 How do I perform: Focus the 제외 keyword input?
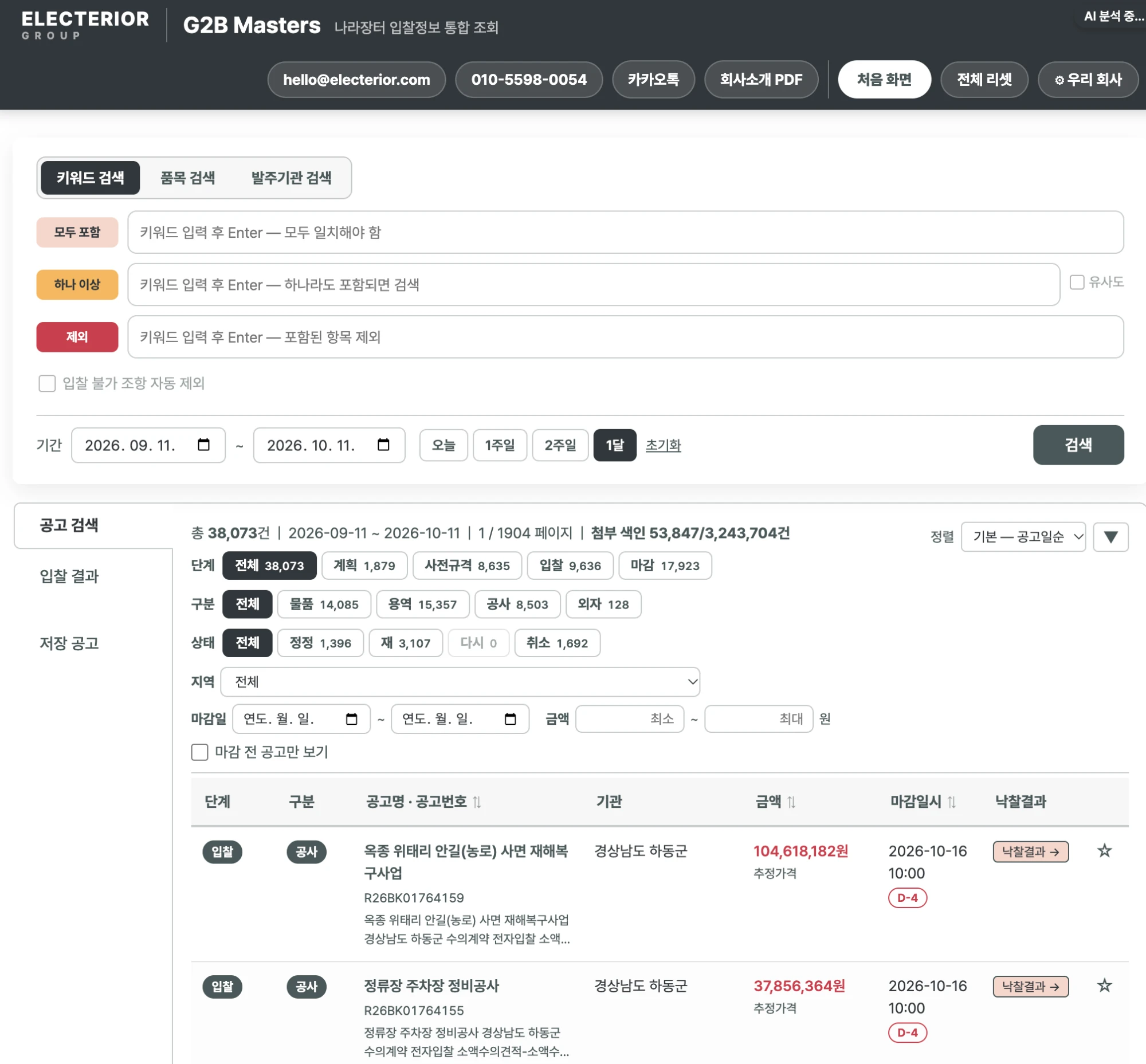(x=625, y=337)
